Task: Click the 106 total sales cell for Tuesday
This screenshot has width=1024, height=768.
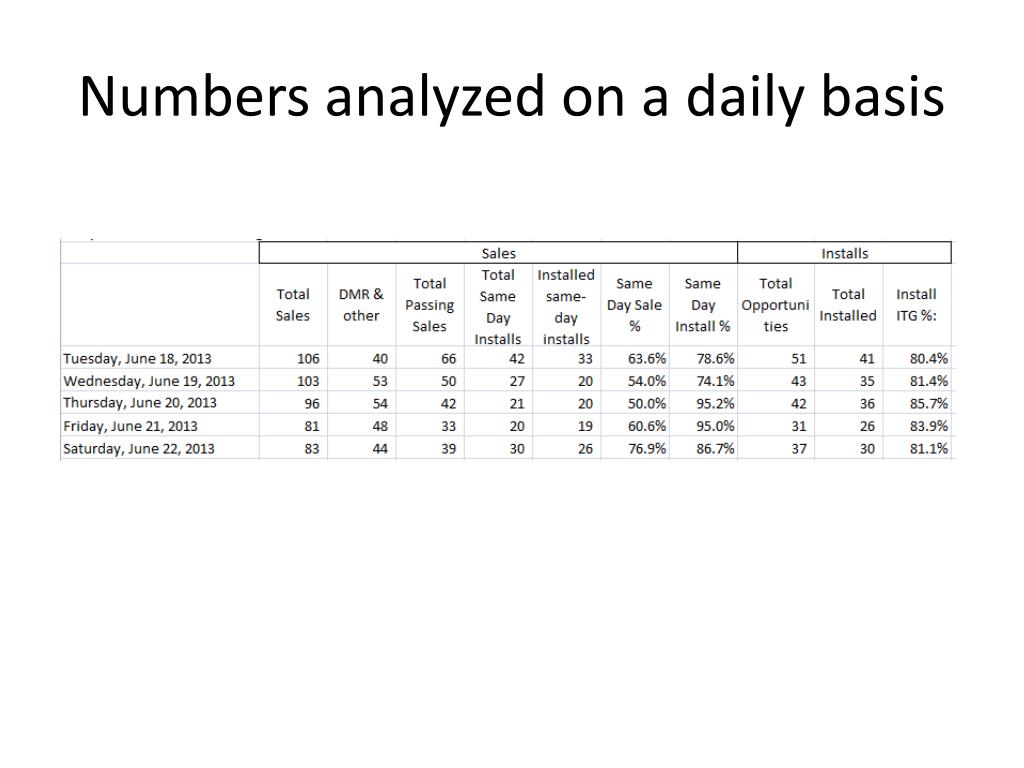Action: tap(308, 359)
